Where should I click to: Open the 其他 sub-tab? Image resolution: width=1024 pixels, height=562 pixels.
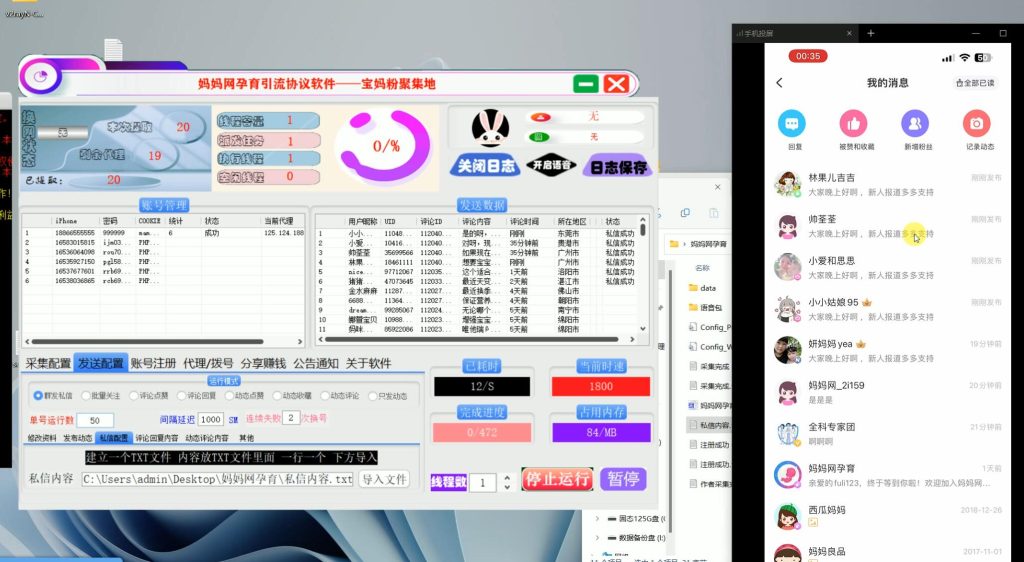(x=247, y=438)
